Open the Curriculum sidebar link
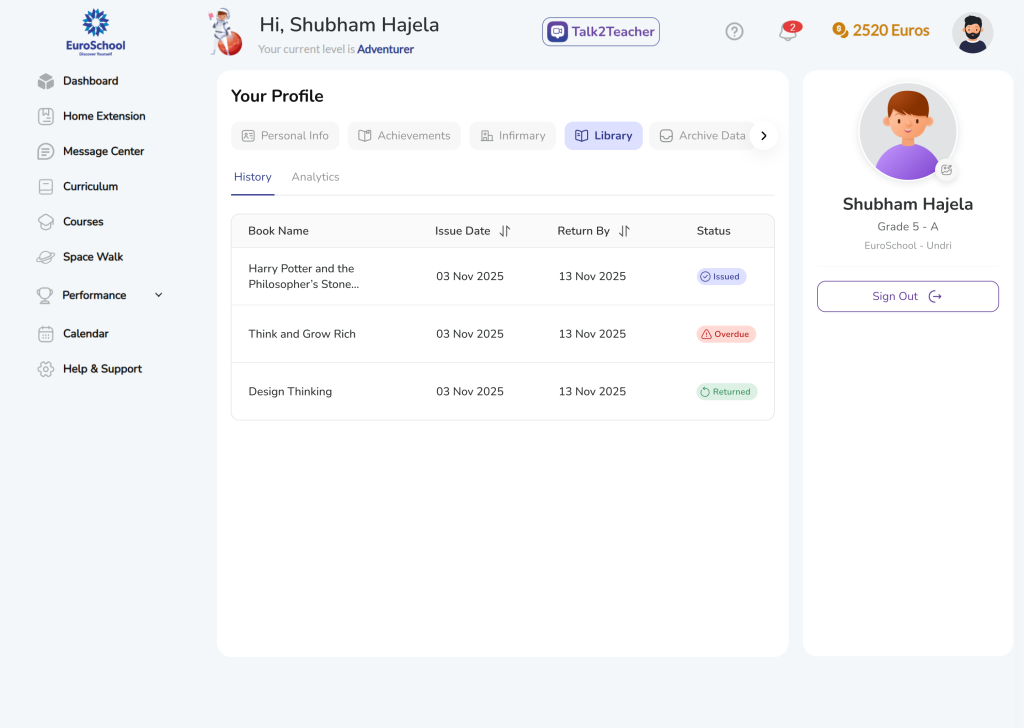This screenshot has height=728, width=1024. pos(90,187)
